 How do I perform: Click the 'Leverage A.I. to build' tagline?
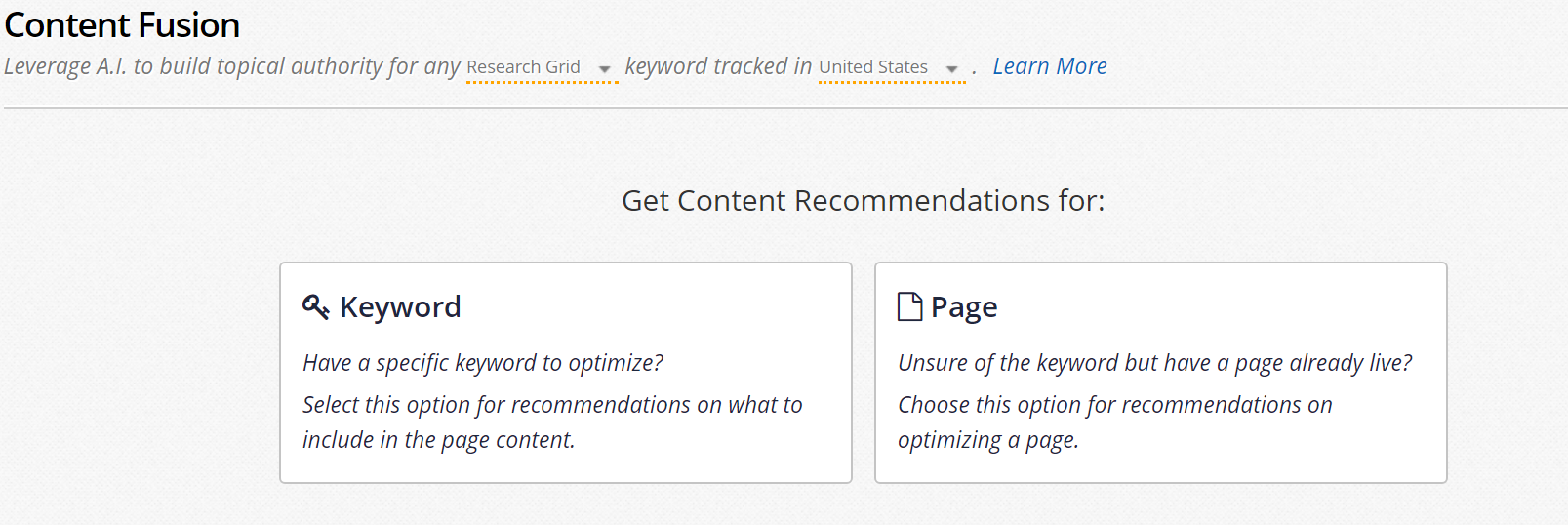[x=232, y=66]
